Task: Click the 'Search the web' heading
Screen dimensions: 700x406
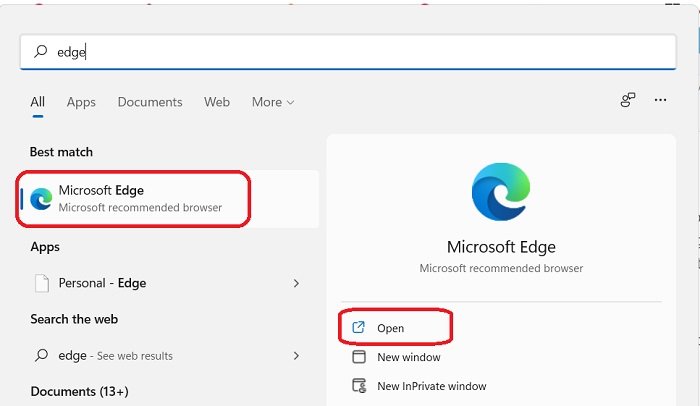Action: point(74,319)
